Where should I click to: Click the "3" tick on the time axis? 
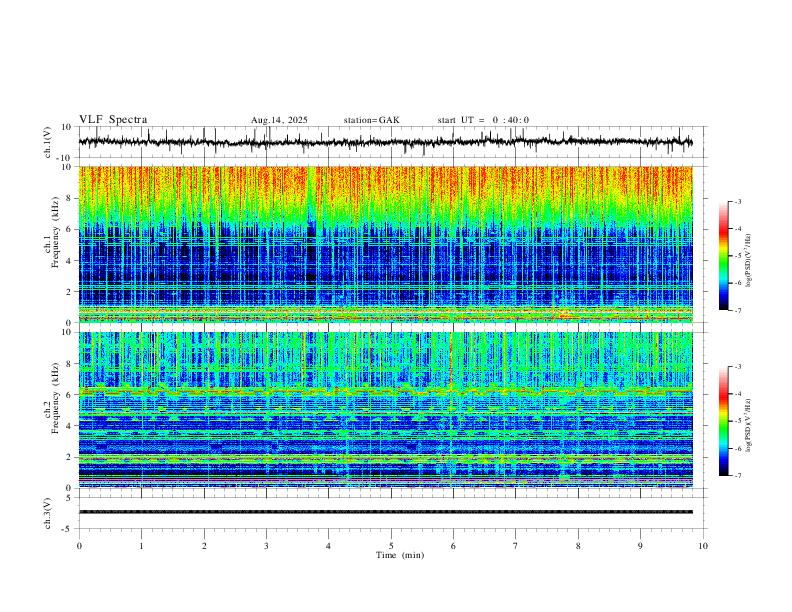(266, 546)
